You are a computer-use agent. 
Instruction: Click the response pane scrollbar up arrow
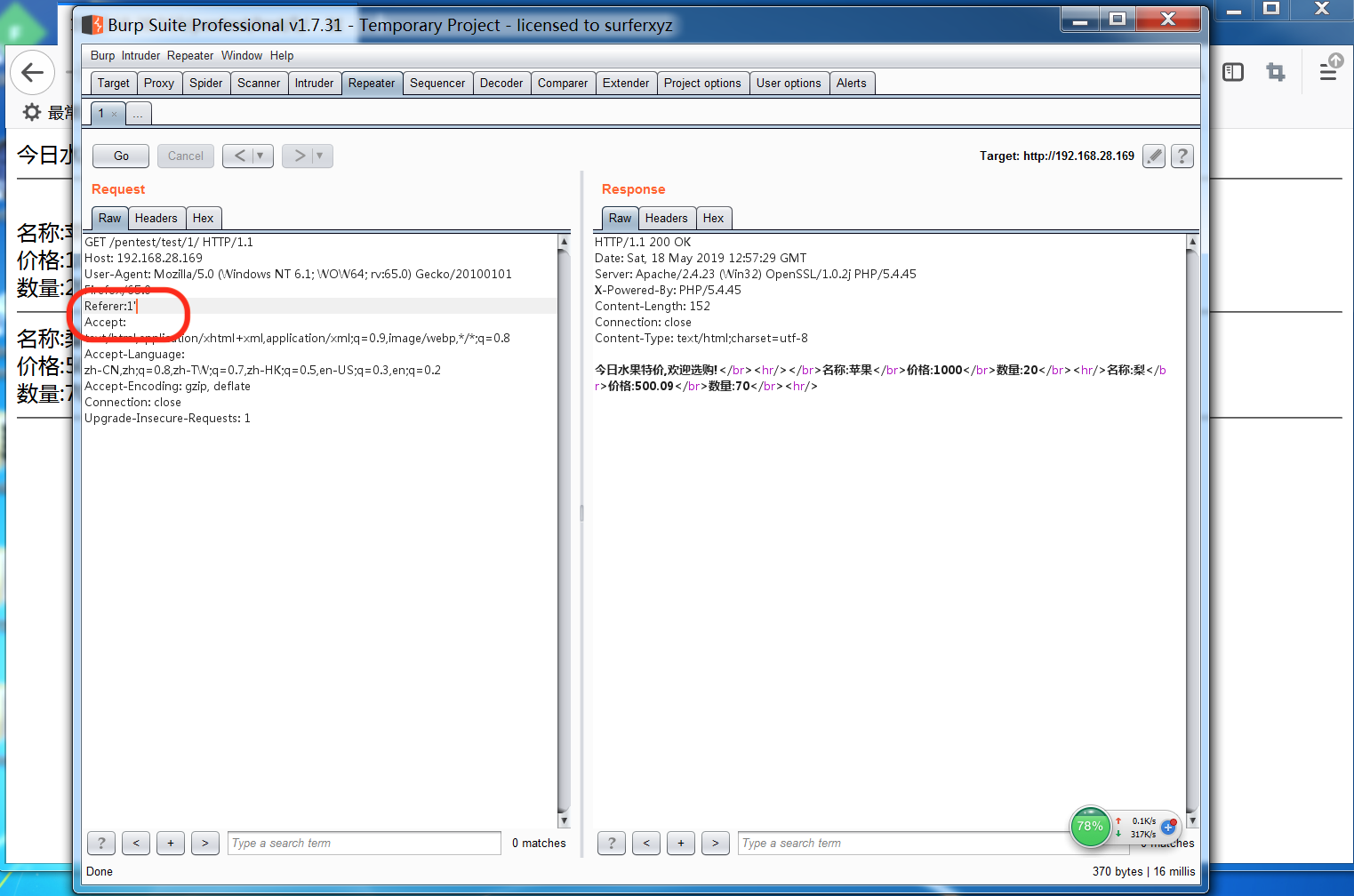[1192, 242]
